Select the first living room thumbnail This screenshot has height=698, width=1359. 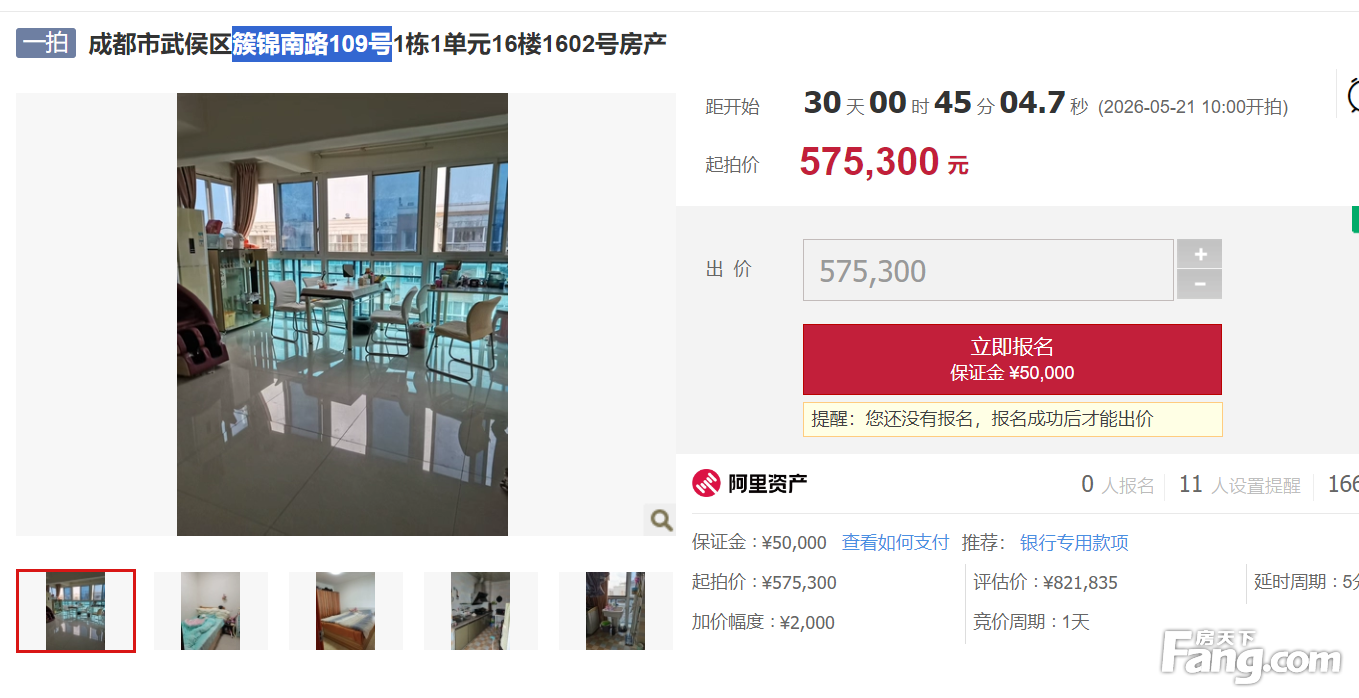pyautogui.click(x=76, y=611)
